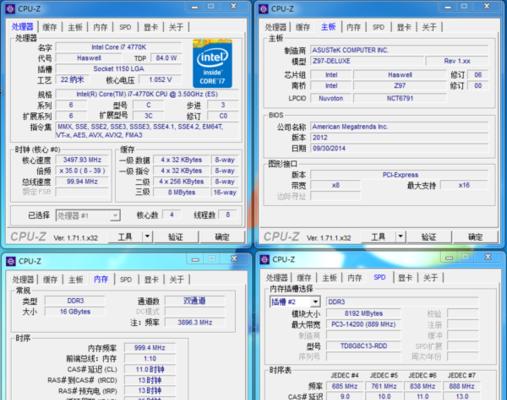Click CPU-Z title icon in SPD window

[264, 259]
